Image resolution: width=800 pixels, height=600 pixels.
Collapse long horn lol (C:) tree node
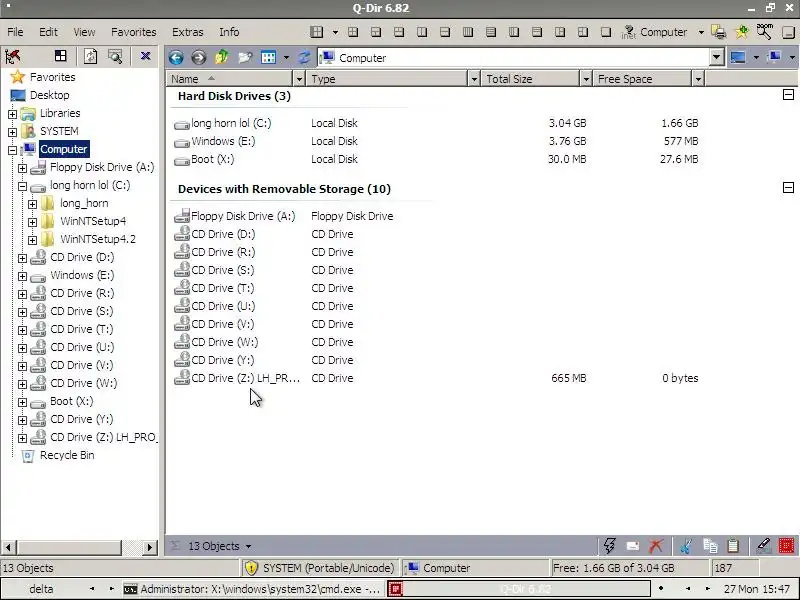(22, 186)
